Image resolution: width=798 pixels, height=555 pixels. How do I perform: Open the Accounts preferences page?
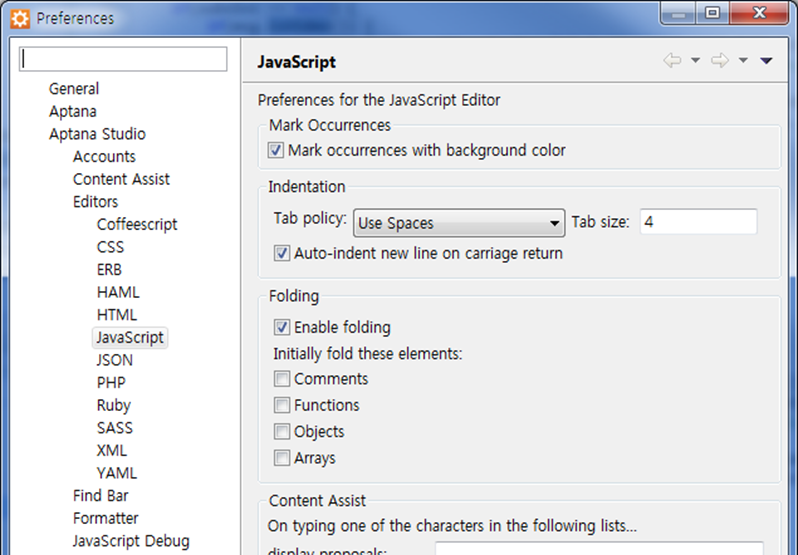click(x=104, y=157)
